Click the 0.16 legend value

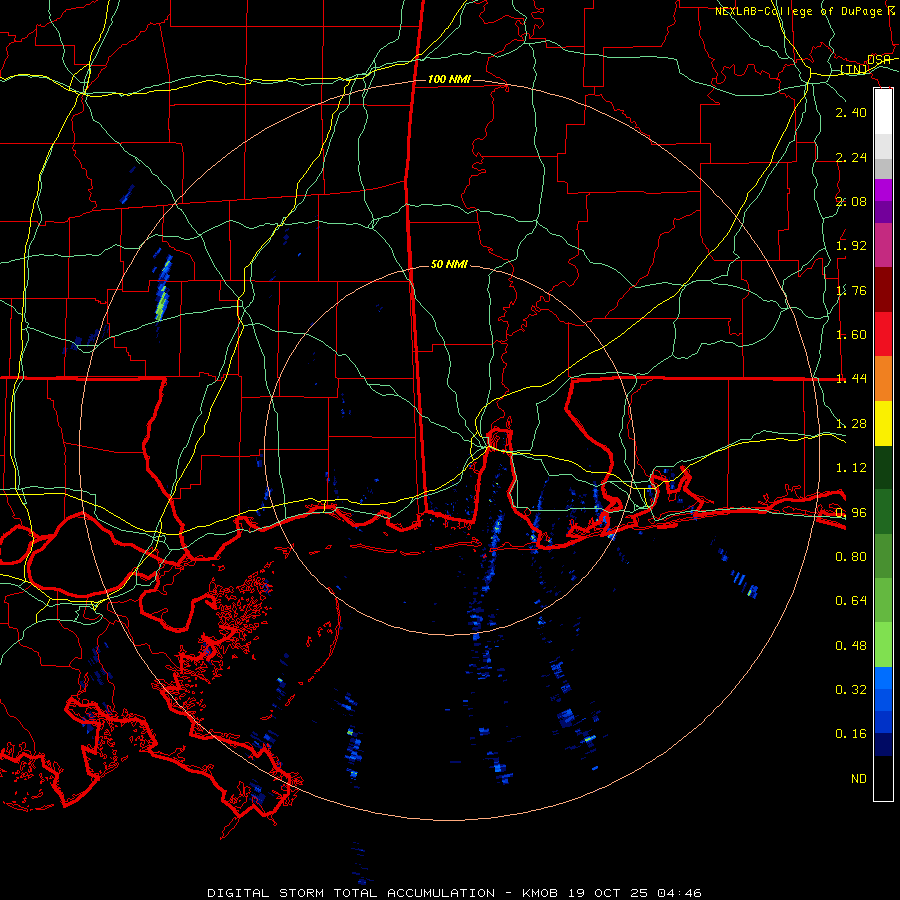[851, 734]
